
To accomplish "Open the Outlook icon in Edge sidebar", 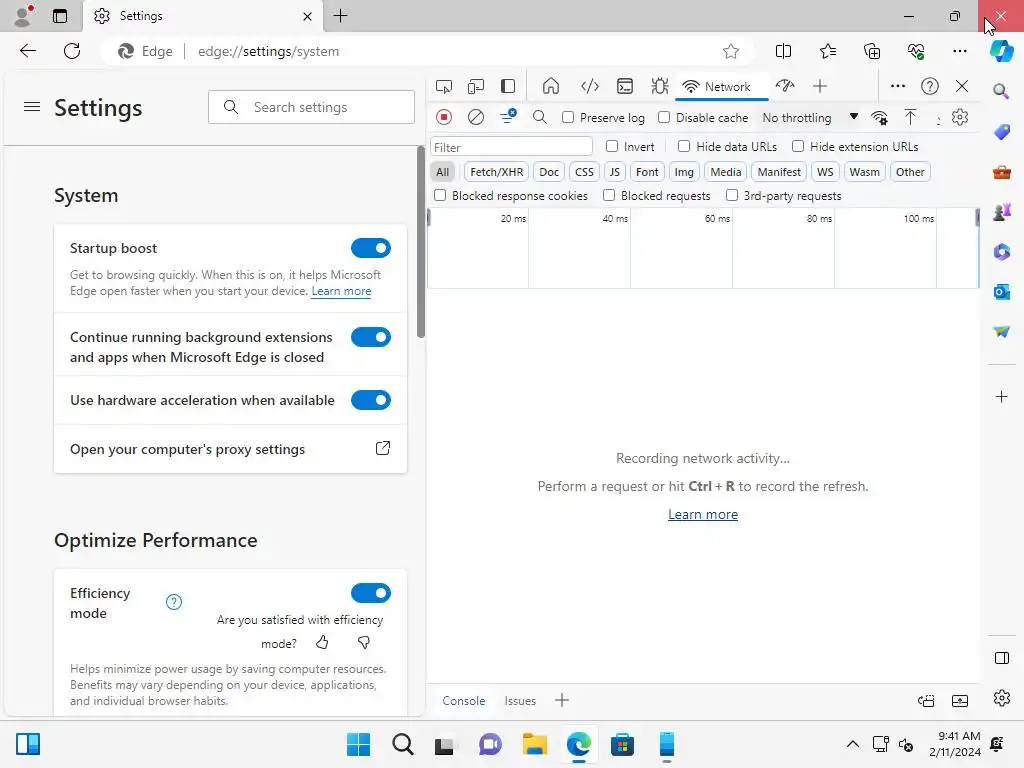I will tap(1001, 291).
